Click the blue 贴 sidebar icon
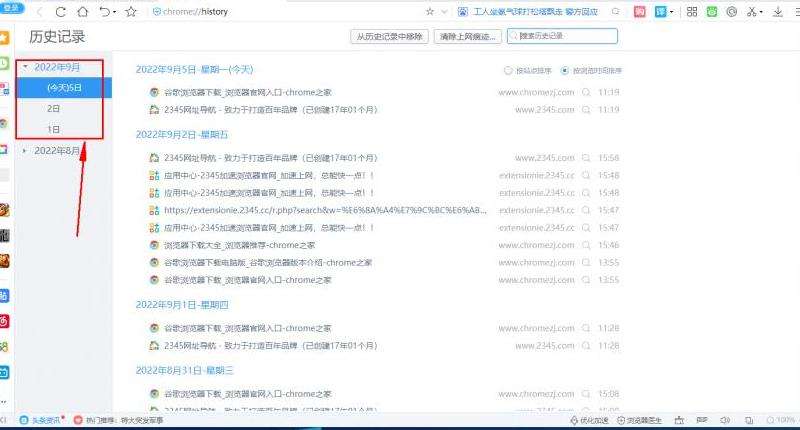Image resolution: width=800 pixels, height=430 pixels. pos(4,295)
